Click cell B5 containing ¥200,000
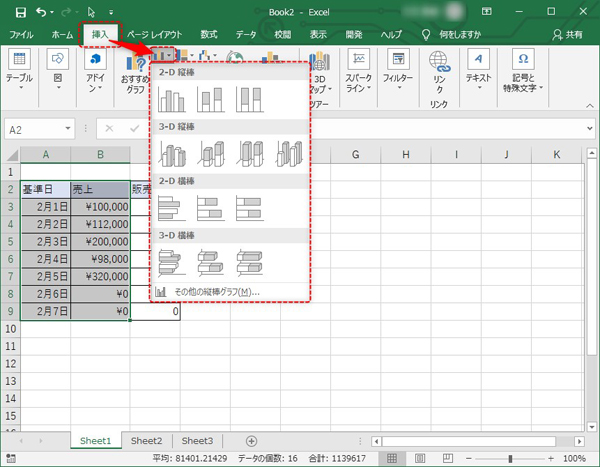Screen dimensions: 600x467 [100, 242]
